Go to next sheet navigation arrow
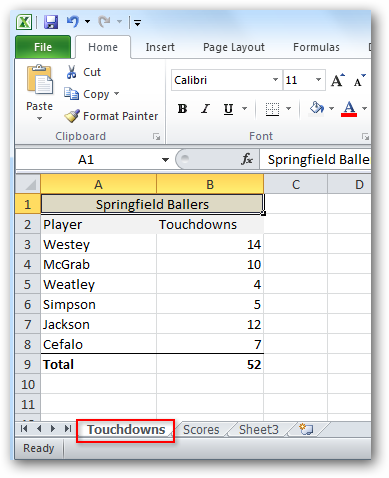Image resolution: width=389 pixels, height=478 pixels. tap(53, 429)
